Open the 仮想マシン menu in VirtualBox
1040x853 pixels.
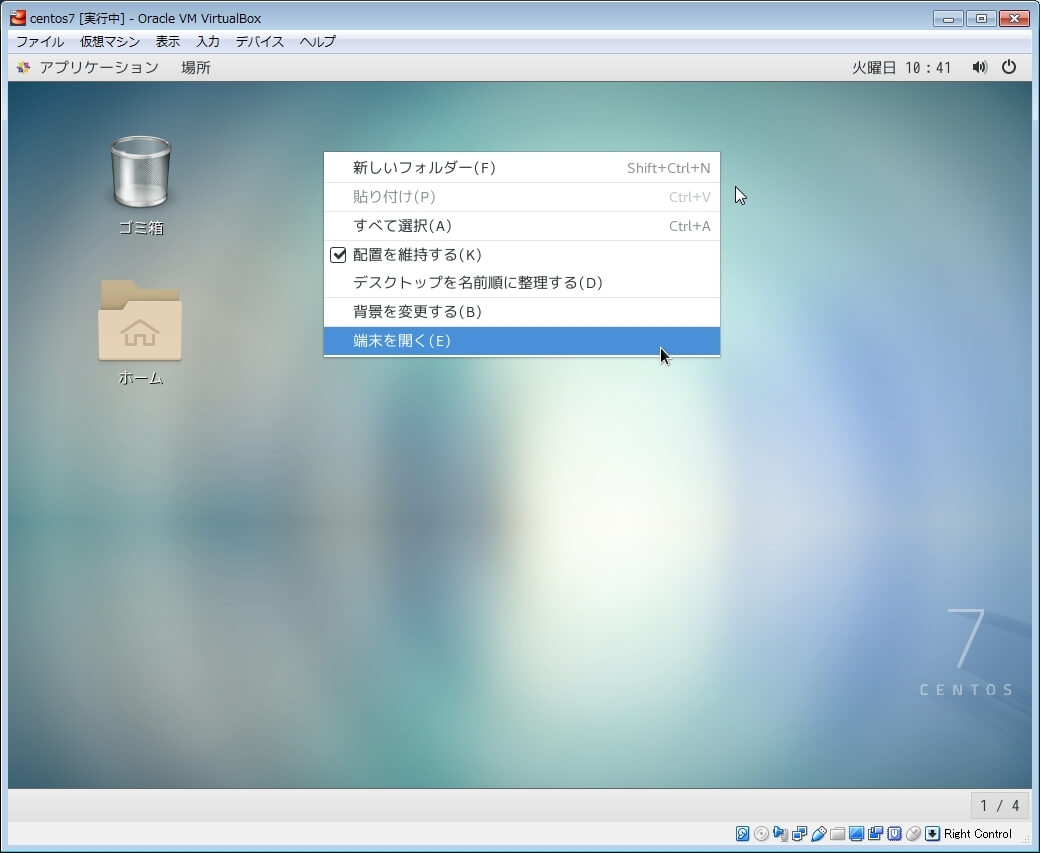(x=110, y=41)
